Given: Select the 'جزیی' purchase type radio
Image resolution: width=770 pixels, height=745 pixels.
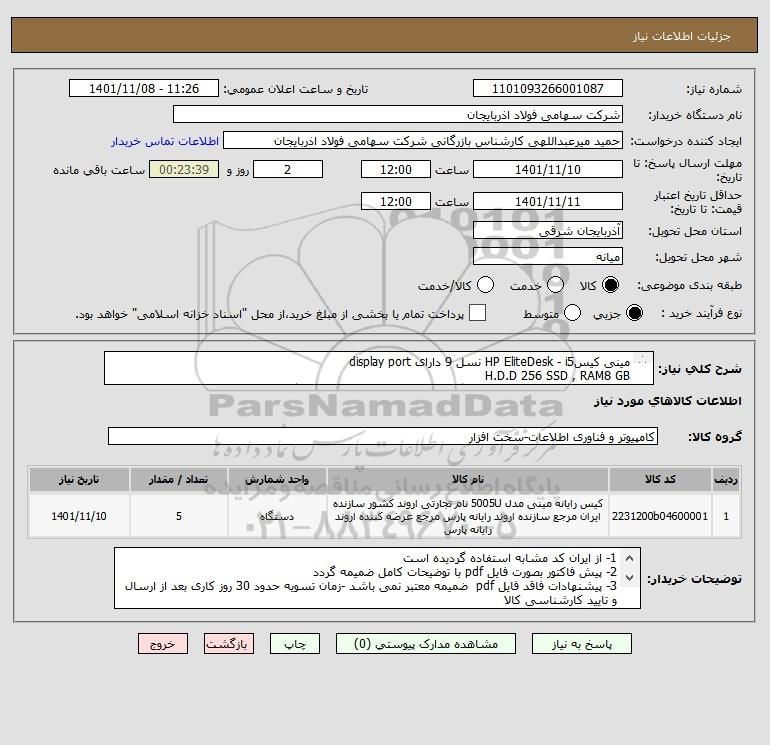Looking at the screenshot, I should (x=634, y=313).
